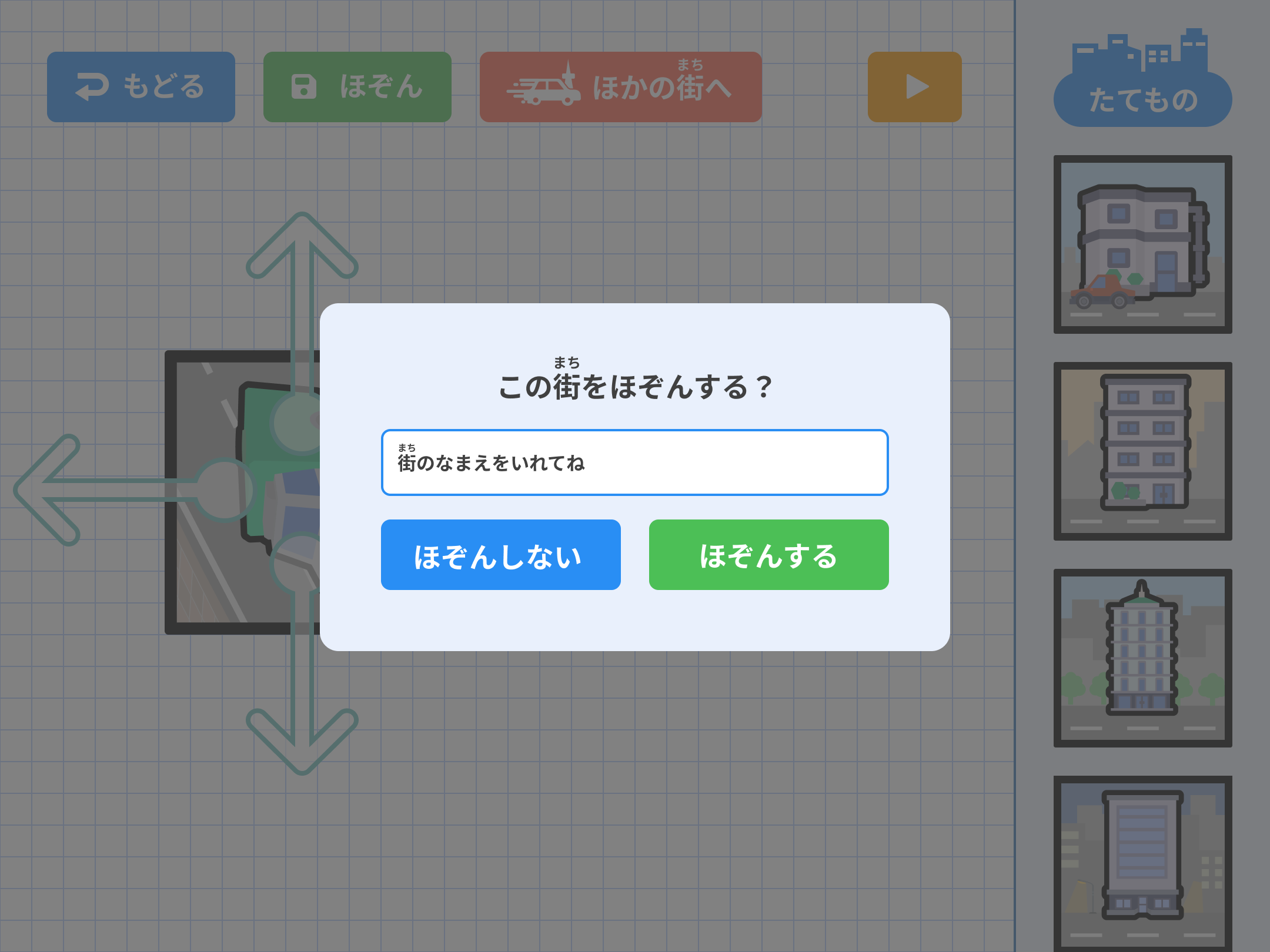Click the ほかの街へ red button label
The image size is (1270, 952).
pyautogui.click(x=661, y=87)
